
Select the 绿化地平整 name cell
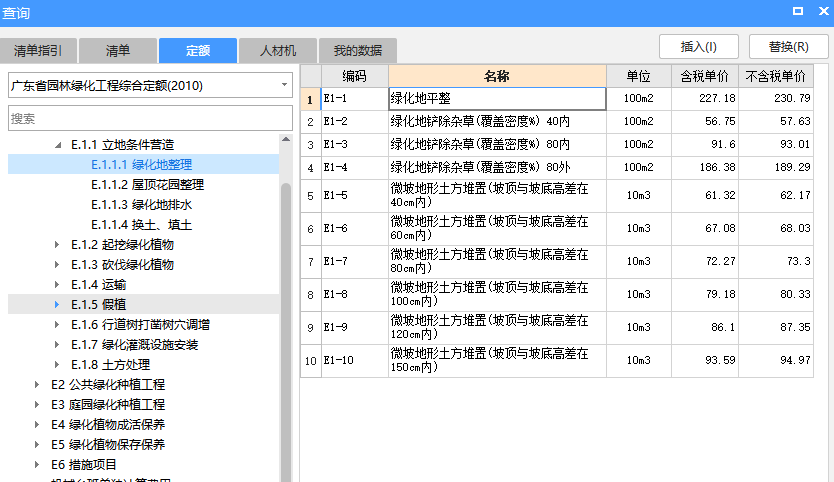click(497, 98)
